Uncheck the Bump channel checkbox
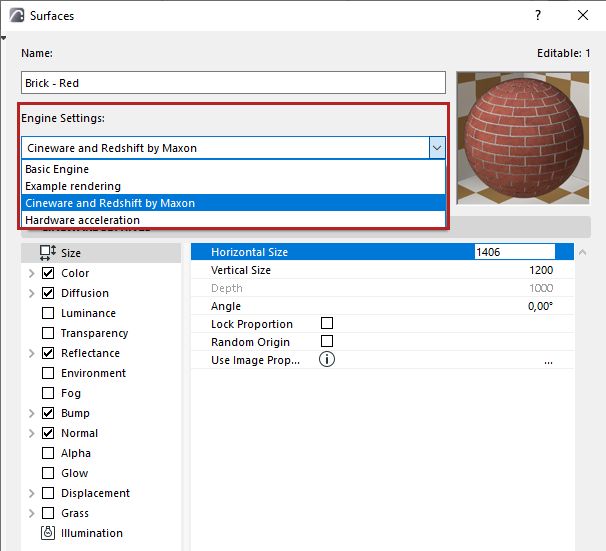This screenshot has width=606, height=551. point(48,413)
